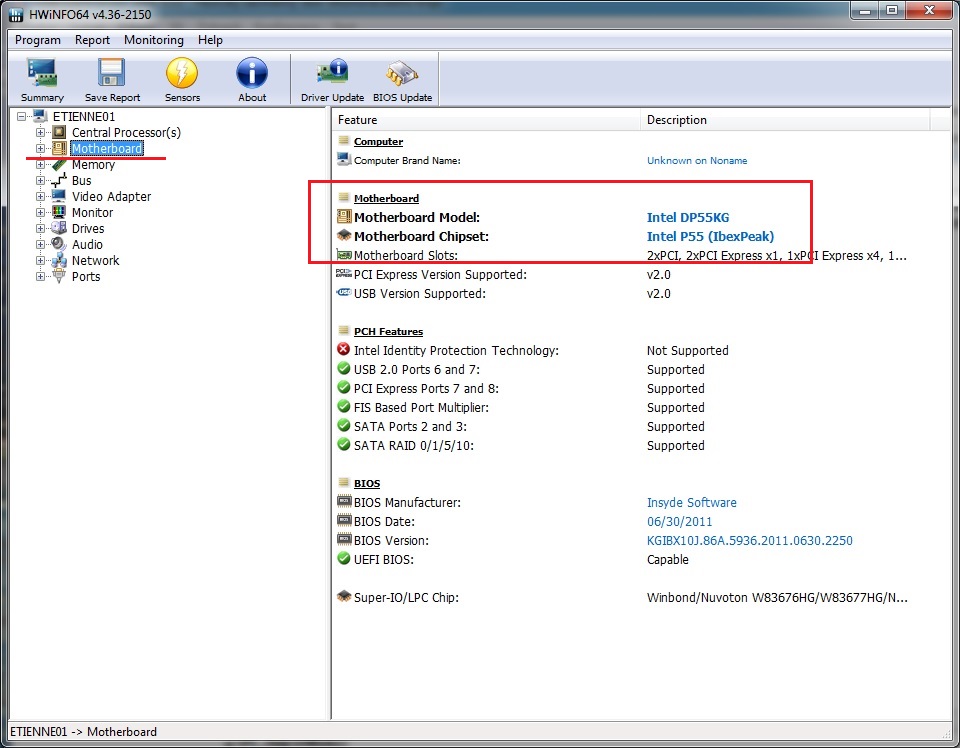Click green check icon beside USB 2.0 Ports
Image resolution: width=960 pixels, height=748 pixels.
(x=343, y=368)
